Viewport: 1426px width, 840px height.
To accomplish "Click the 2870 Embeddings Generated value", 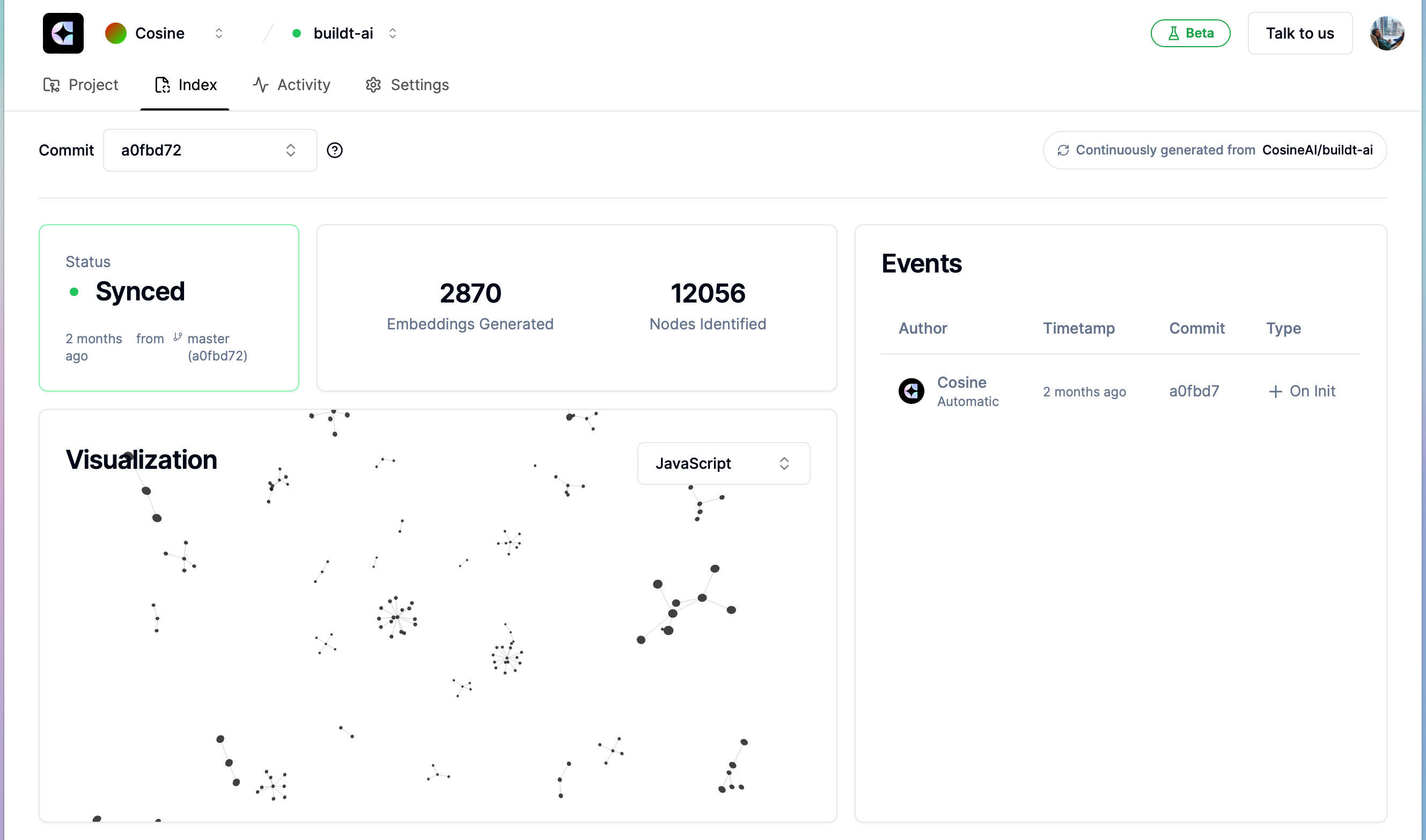I will (470, 293).
